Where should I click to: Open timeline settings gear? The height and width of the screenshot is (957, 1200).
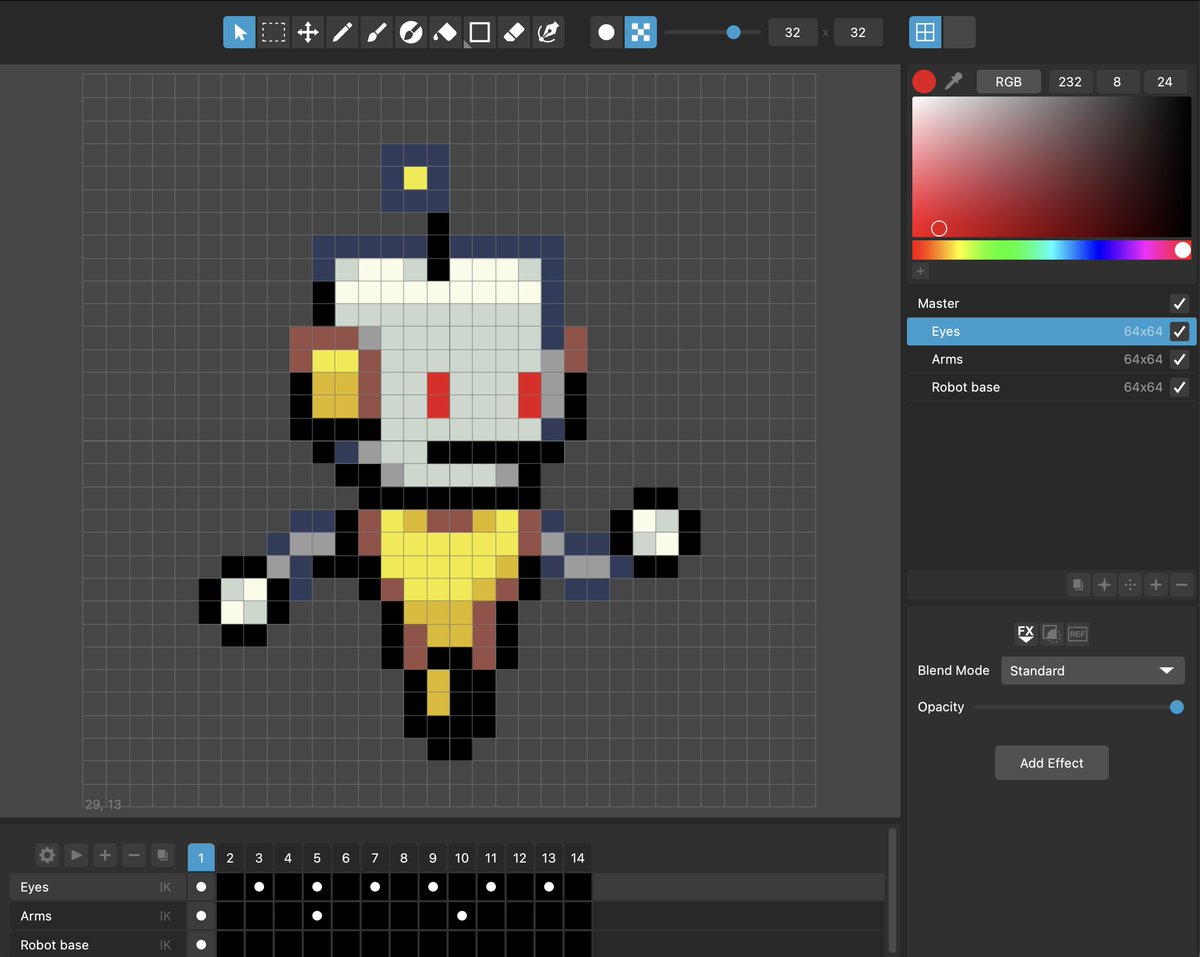click(x=47, y=855)
